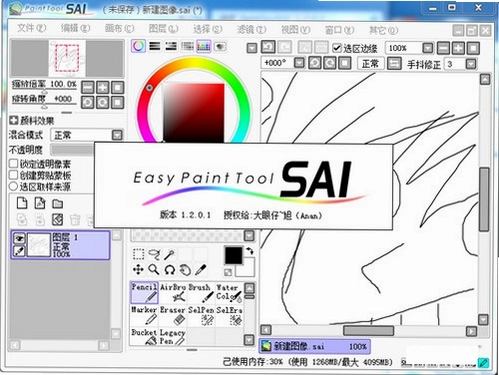
Task: Open the 窗口 menu
Action: tap(339, 30)
